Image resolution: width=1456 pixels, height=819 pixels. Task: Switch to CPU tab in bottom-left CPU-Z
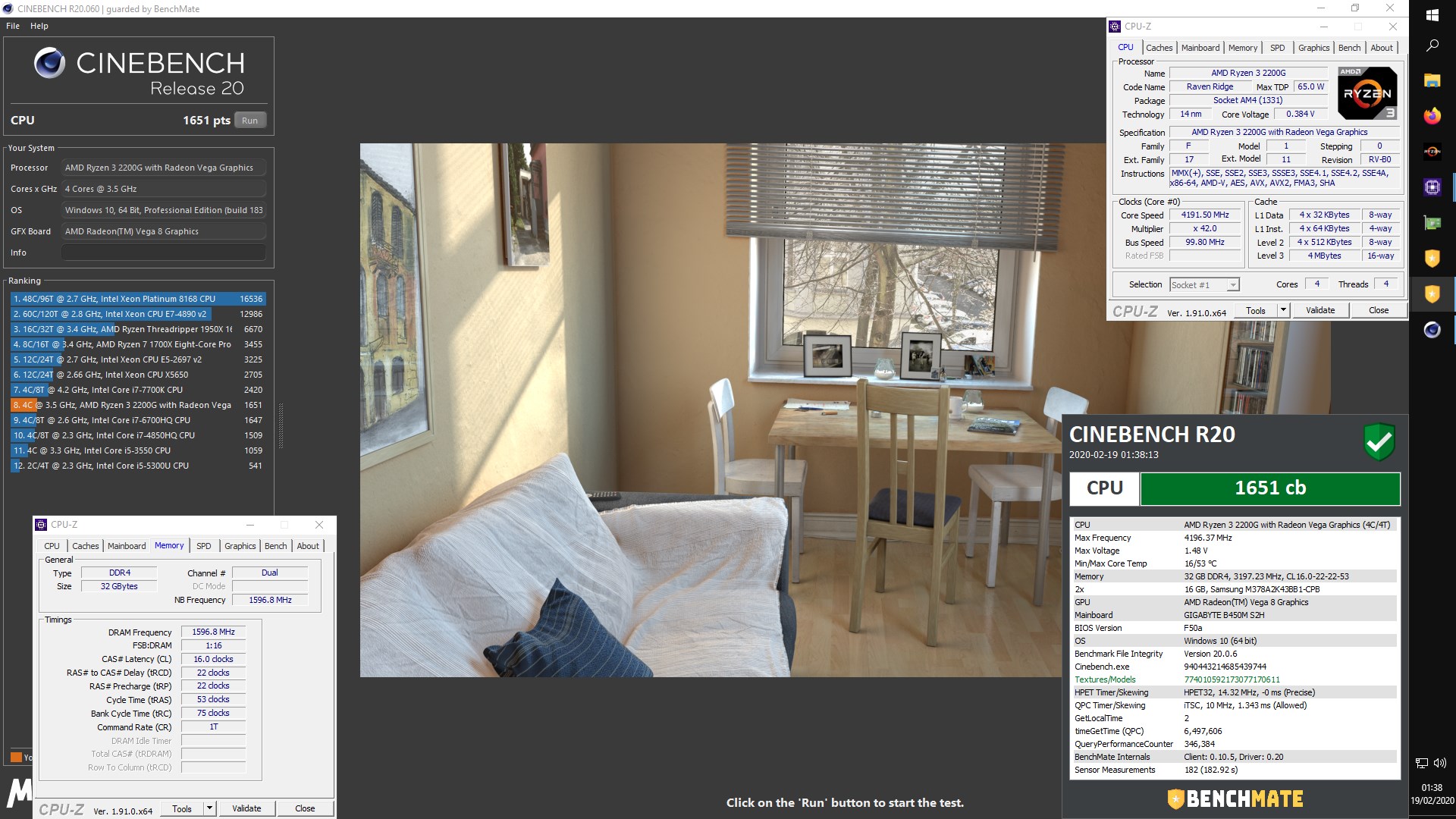click(52, 546)
